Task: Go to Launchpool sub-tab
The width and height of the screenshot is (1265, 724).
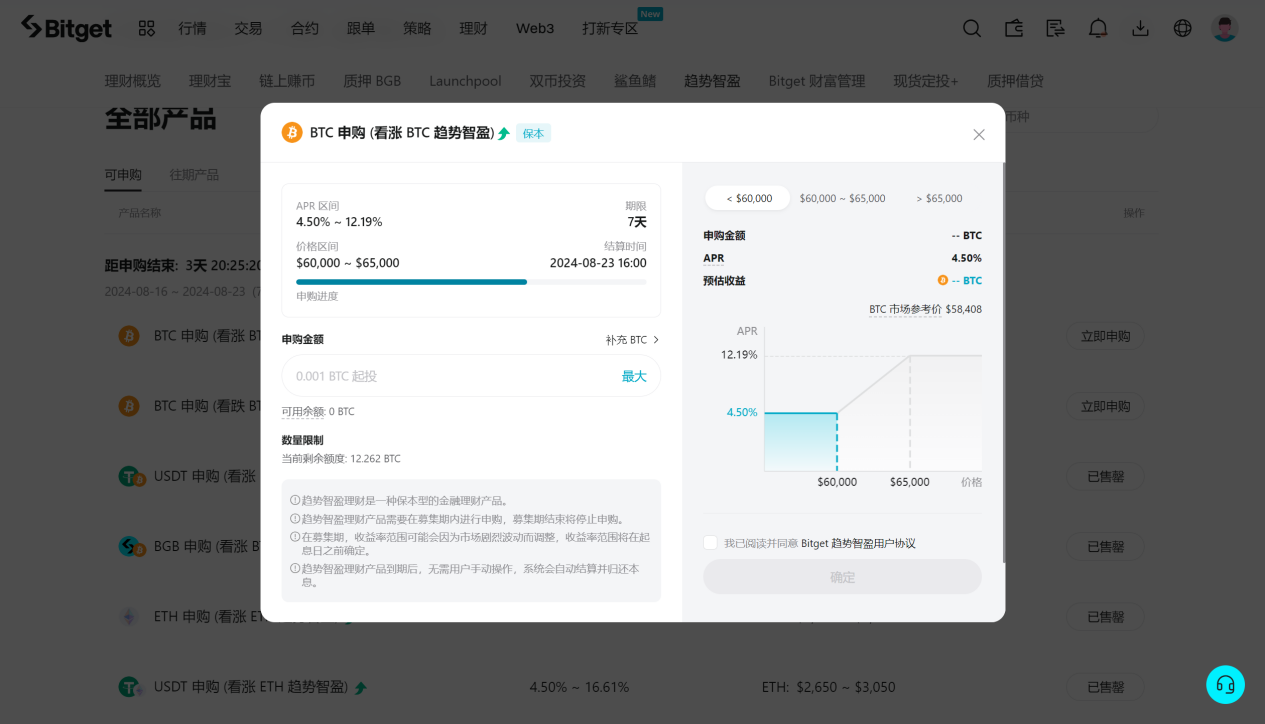Action: (465, 81)
